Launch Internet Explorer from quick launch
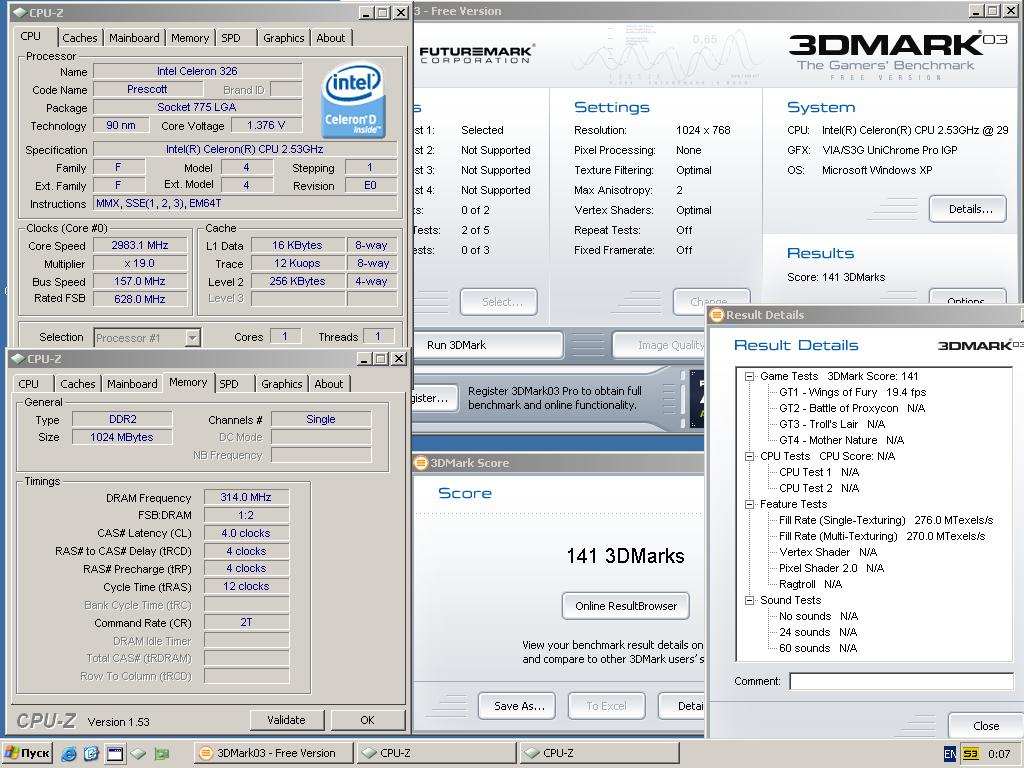This screenshot has height=768, width=1024. (69, 754)
